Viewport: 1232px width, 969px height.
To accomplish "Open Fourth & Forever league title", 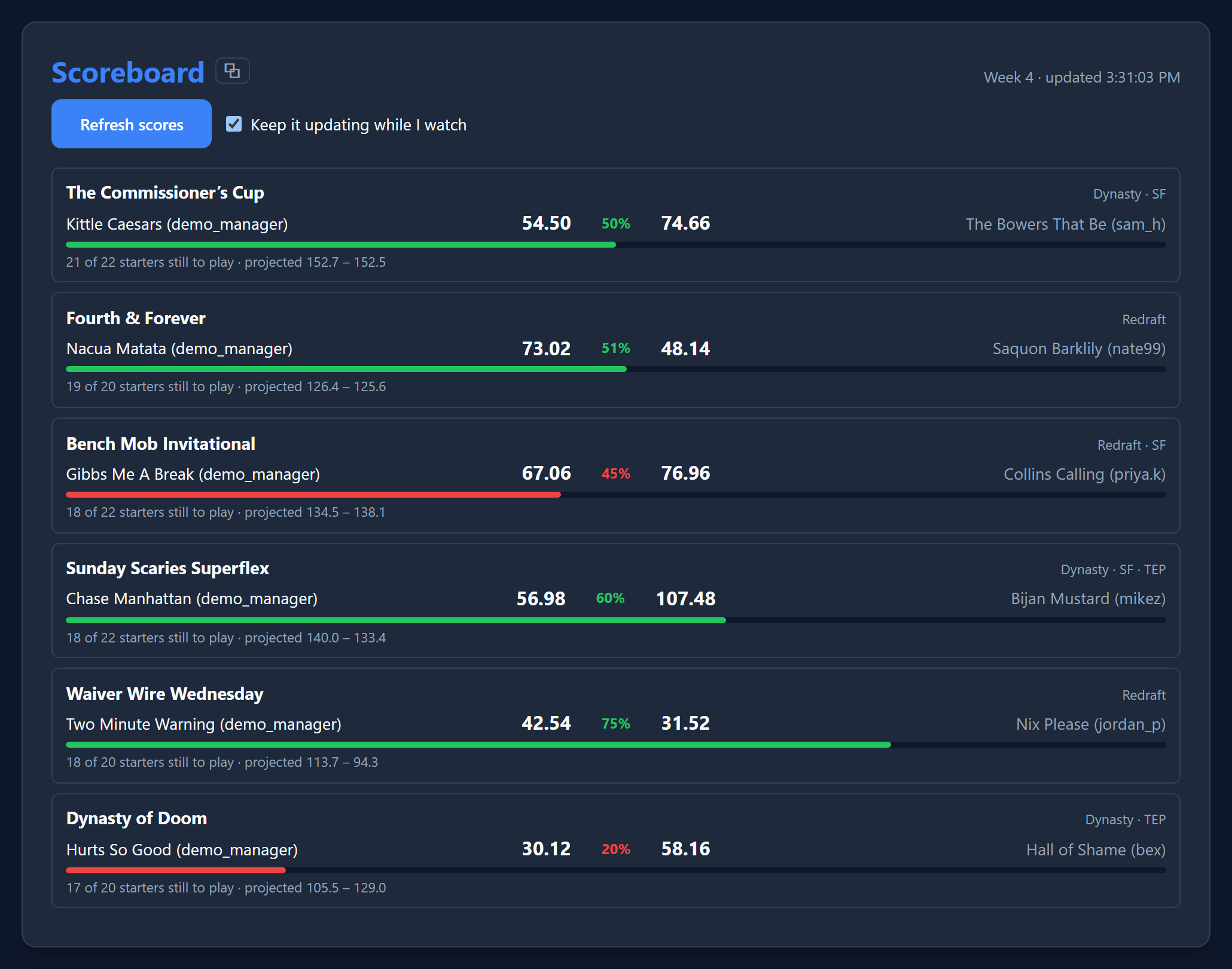I will click(136, 318).
